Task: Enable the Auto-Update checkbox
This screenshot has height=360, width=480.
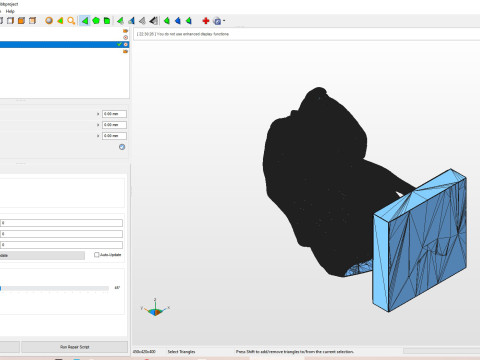Action: [97, 255]
